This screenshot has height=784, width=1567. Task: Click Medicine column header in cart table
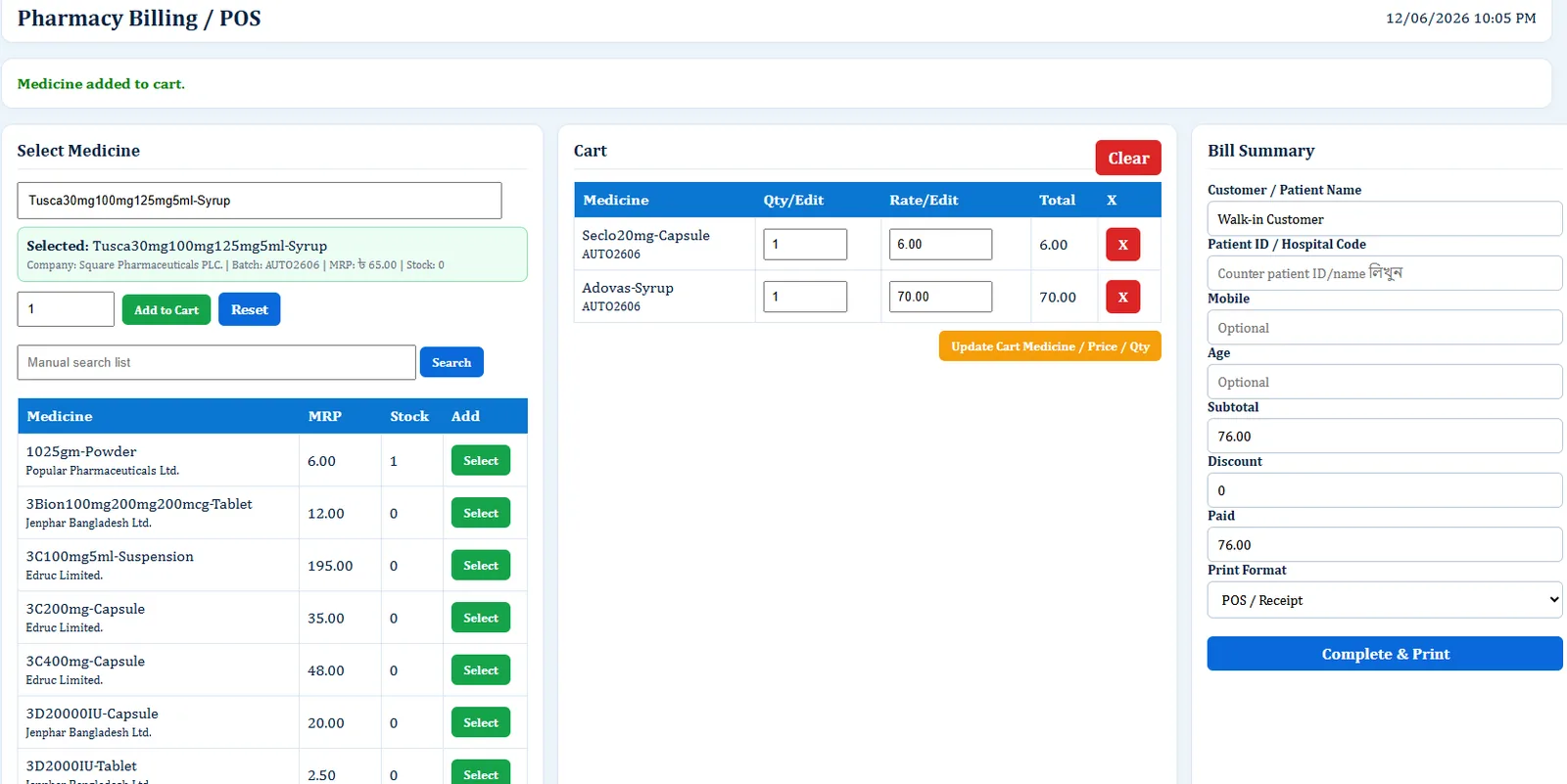click(616, 200)
